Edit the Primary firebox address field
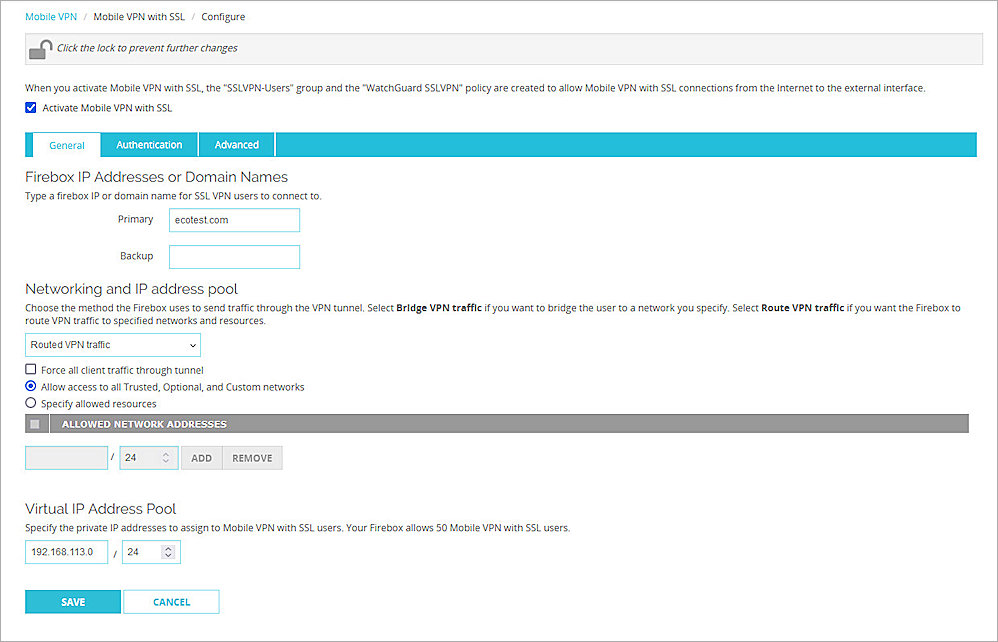 (234, 219)
